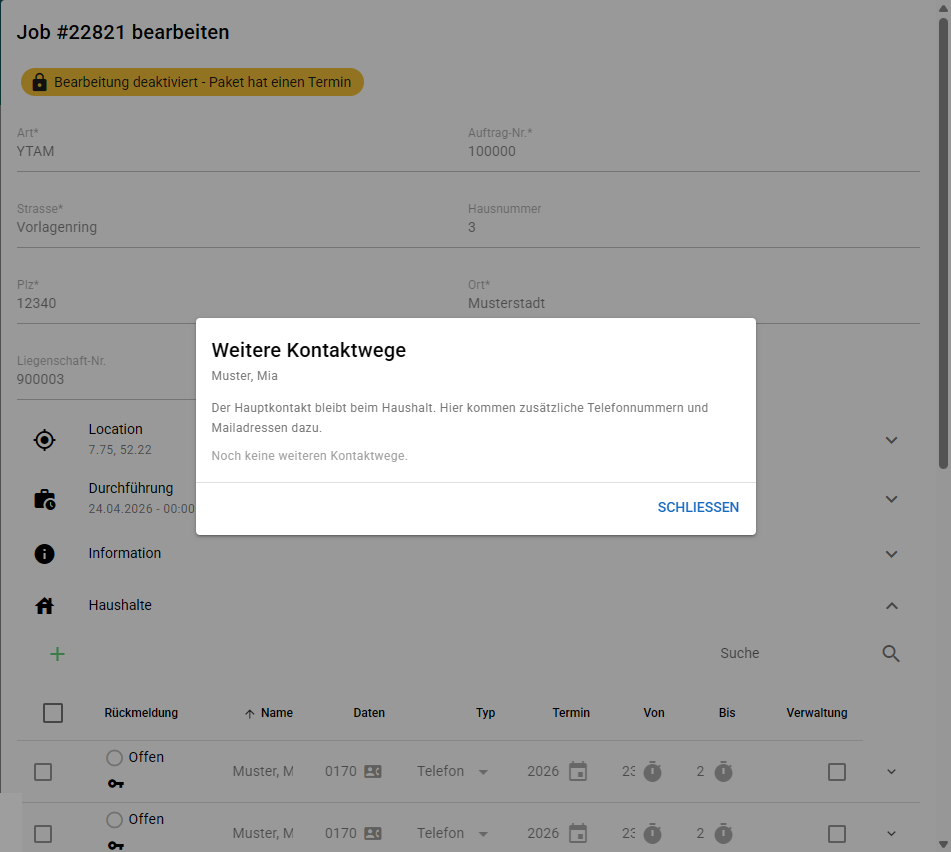Collapse the Haushalte section chevron
Image resolution: width=951 pixels, height=852 pixels.
[x=891, y=606]
